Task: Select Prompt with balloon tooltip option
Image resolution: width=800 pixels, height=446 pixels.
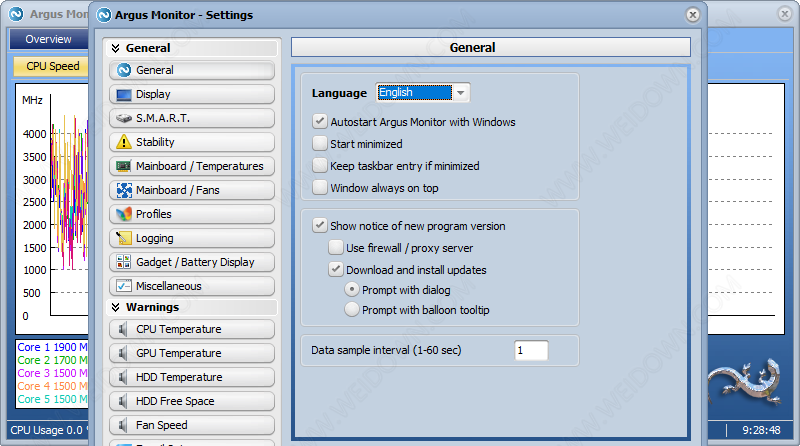Action: point(352,309)
